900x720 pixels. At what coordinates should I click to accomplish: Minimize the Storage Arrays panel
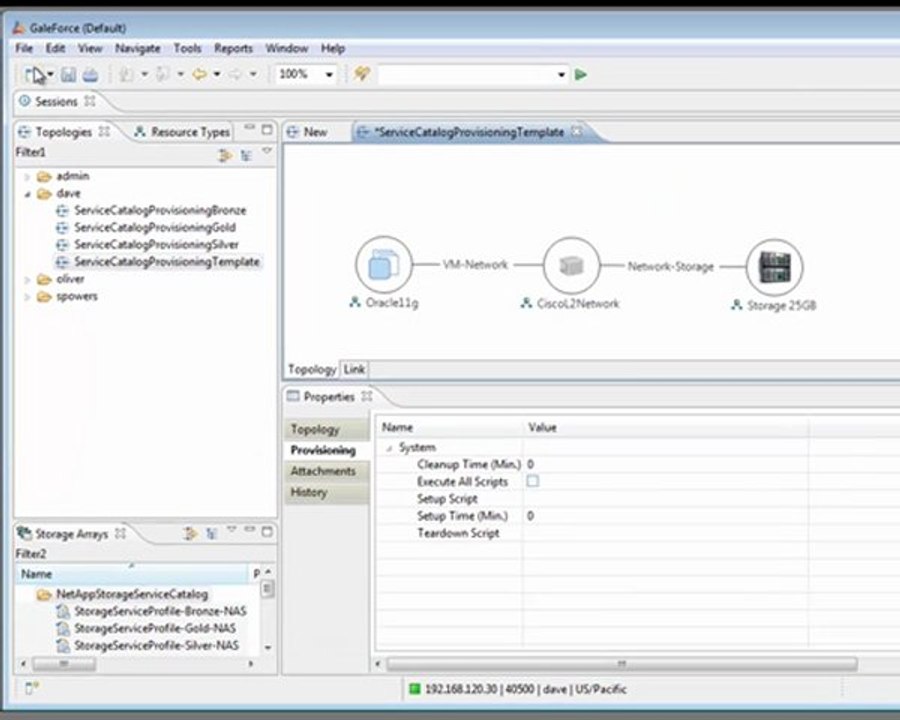pos(249,529)
